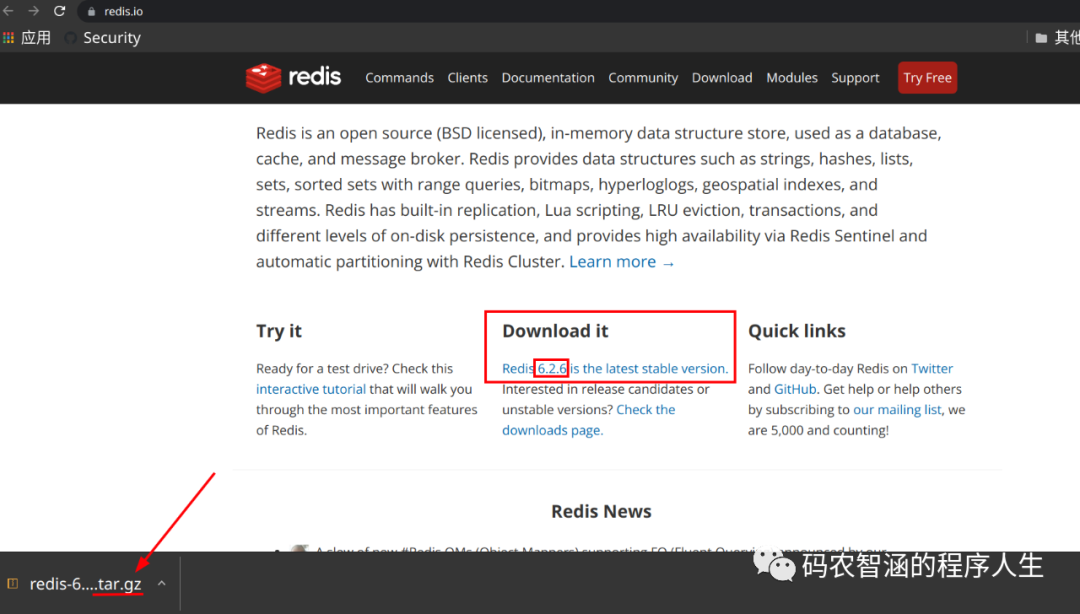Open the Apps grid bookmark icon
This screenshot has width=1080, height=614.
[x=8, y=38]
